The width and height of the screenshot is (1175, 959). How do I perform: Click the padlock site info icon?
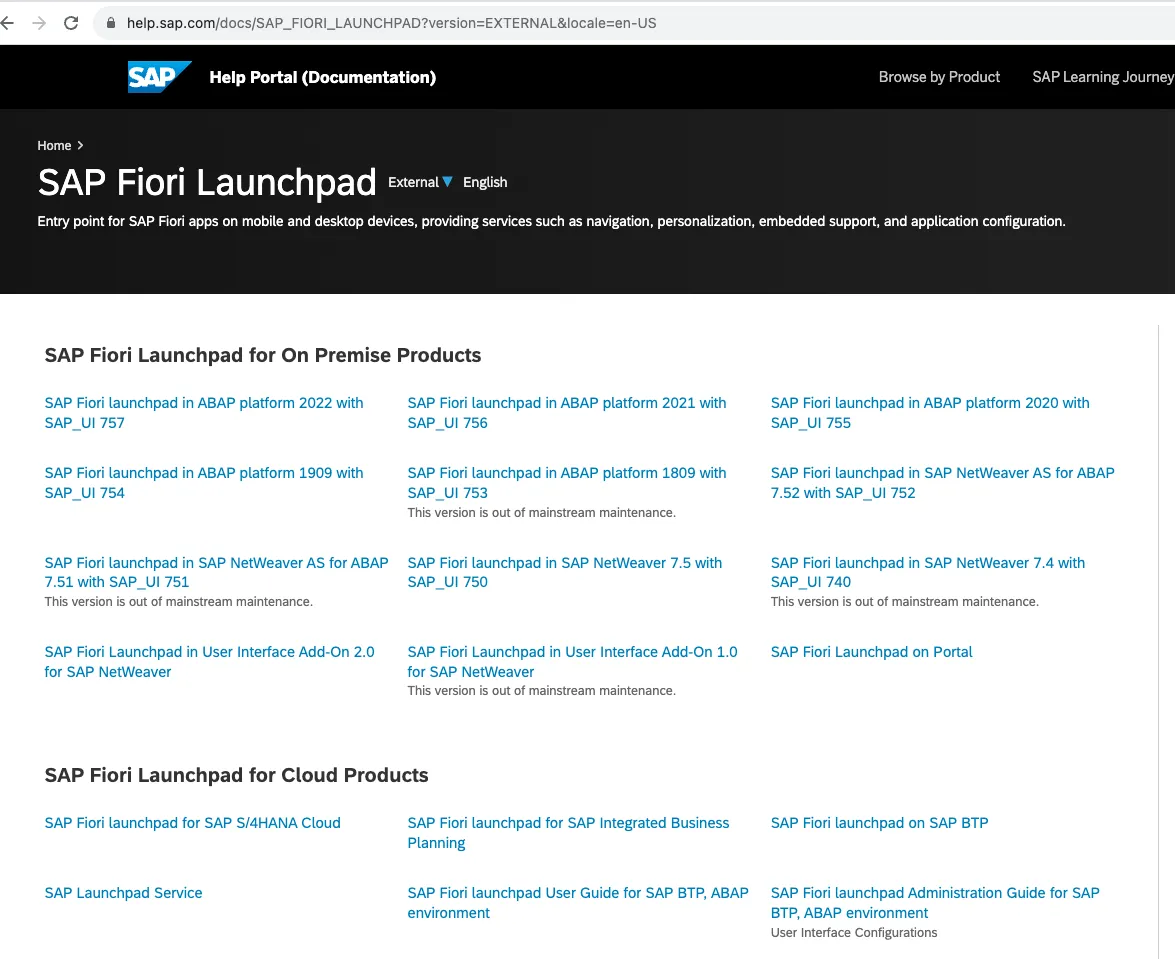(x=111, y=23)
